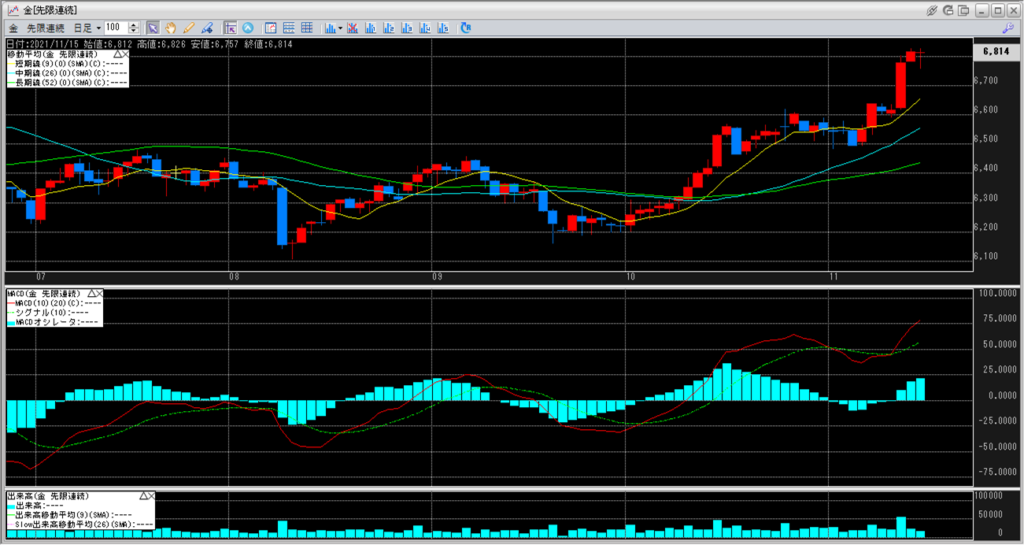
Task: Click the link chain icon in title bar
Action: click(932, 10)
